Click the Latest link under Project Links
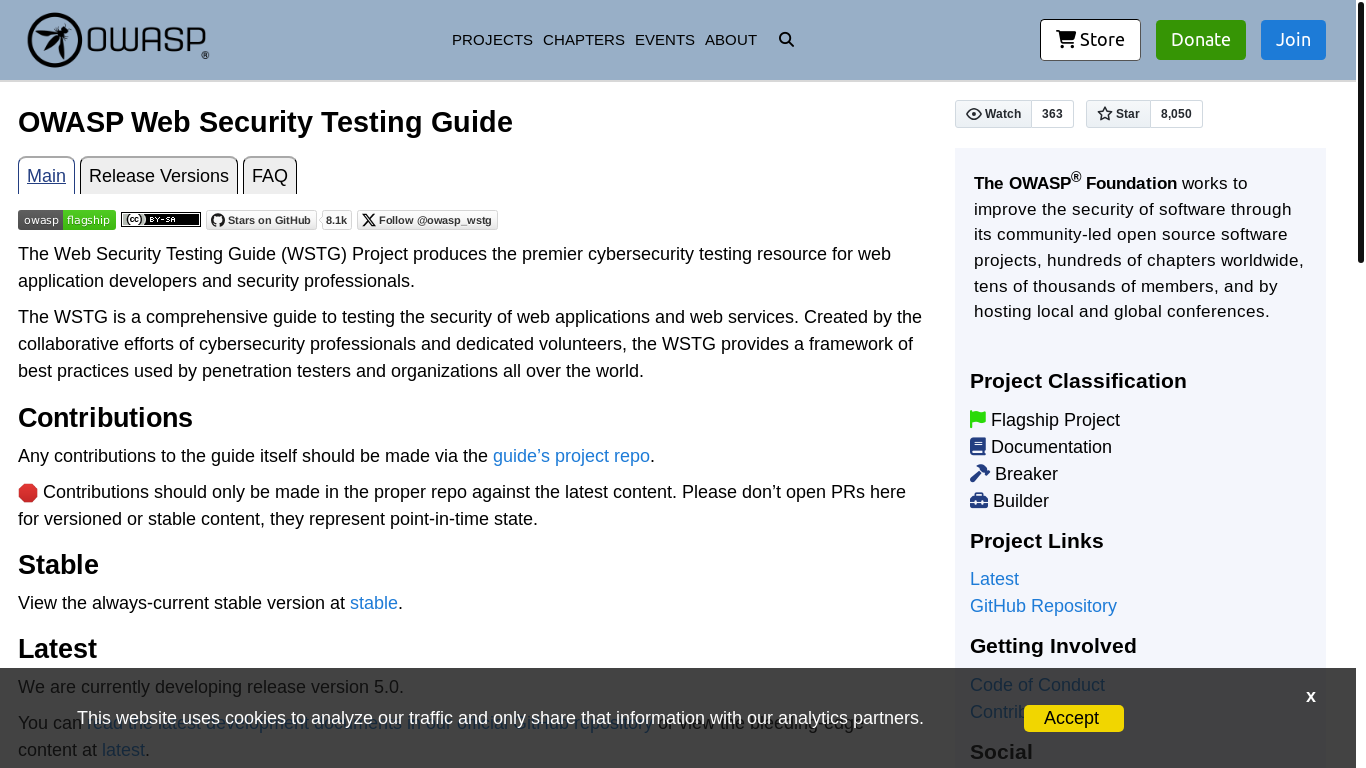Image resolution: width=1366 pixels, height=768 pixels. [994, 579]
